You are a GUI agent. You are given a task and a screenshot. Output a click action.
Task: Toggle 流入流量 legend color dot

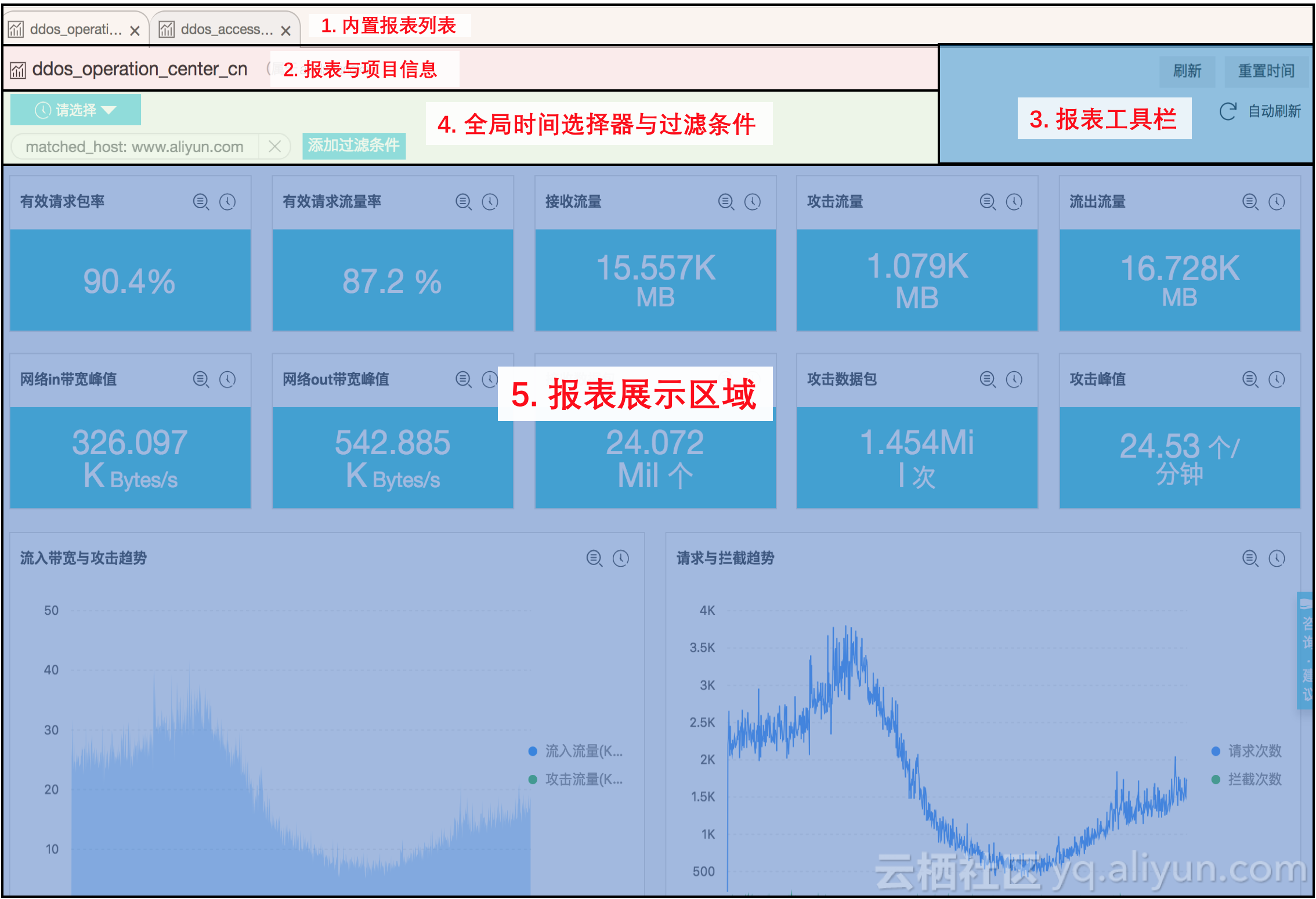(533, 751)
